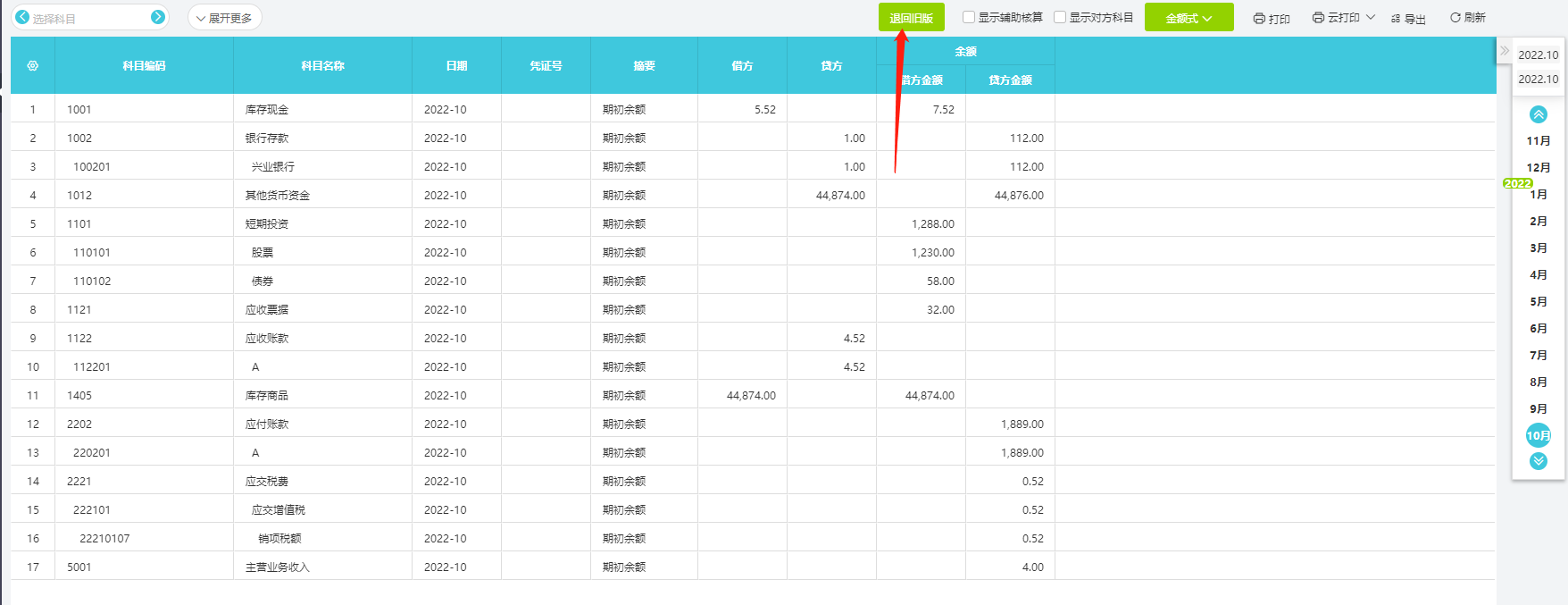Click the 选择科目 input field
Screen dimensions: 1568x605
(x=89, y=18)
